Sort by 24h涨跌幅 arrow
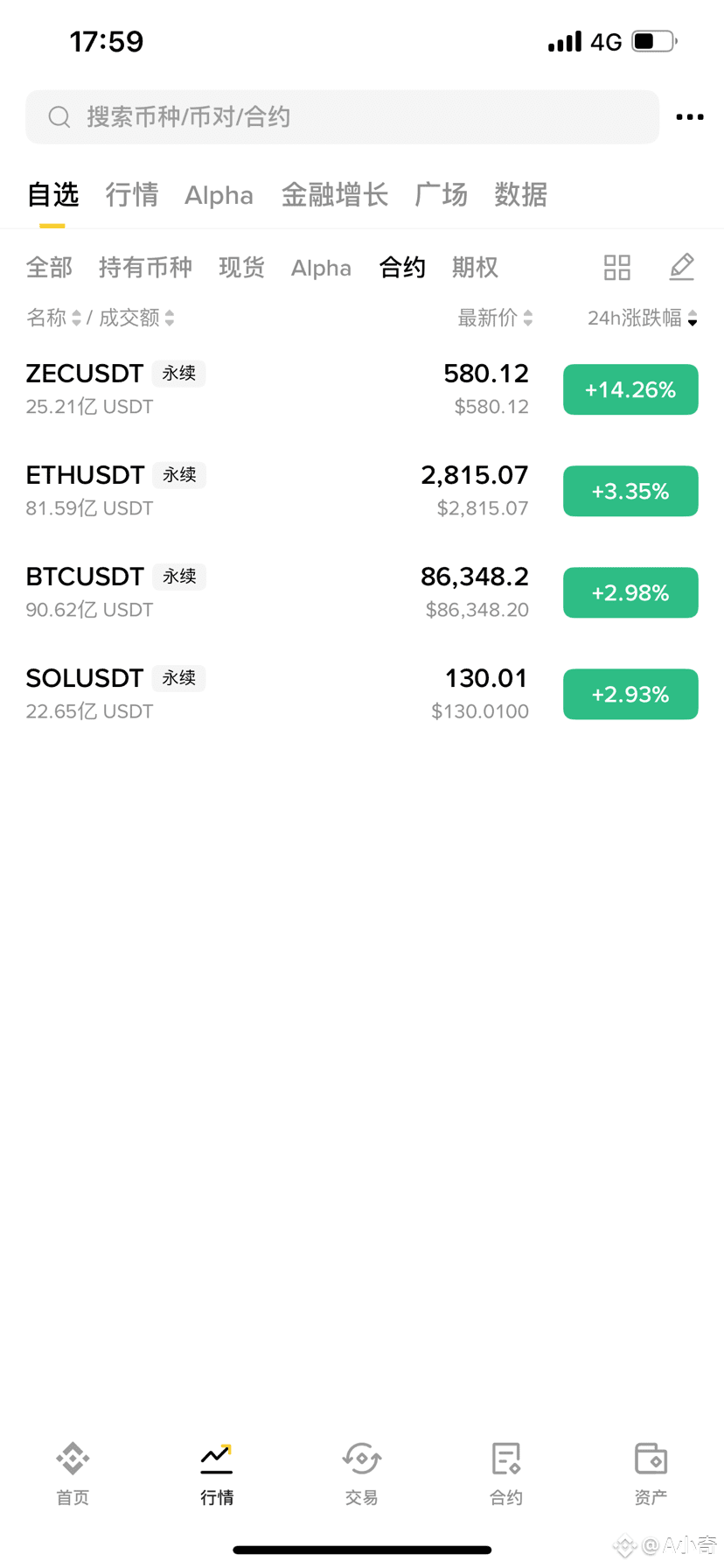This screenshot has width=724, height=1568. point(693,318)
